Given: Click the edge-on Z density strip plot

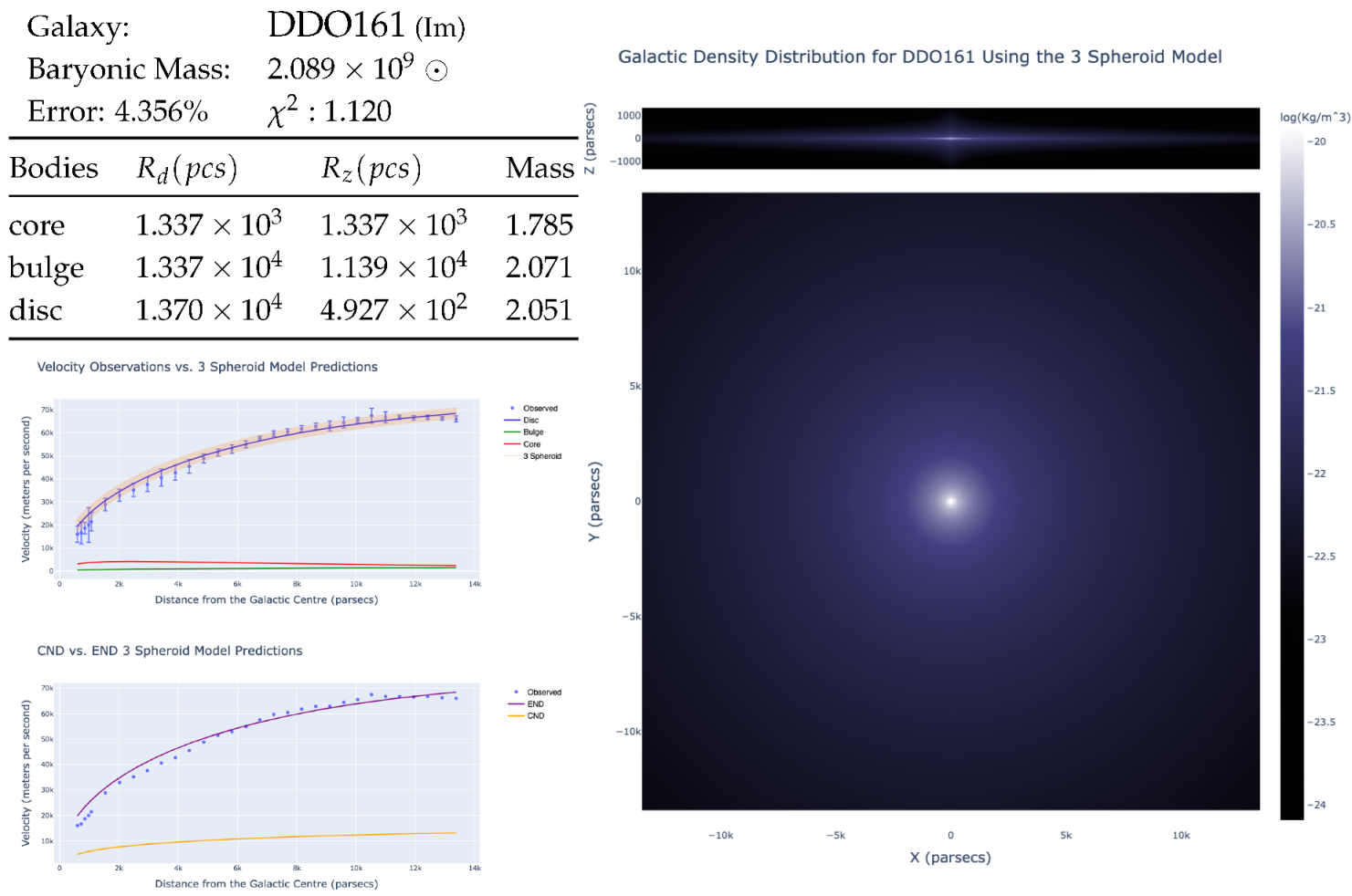Looking at the screenshot, I should (950, 139).
